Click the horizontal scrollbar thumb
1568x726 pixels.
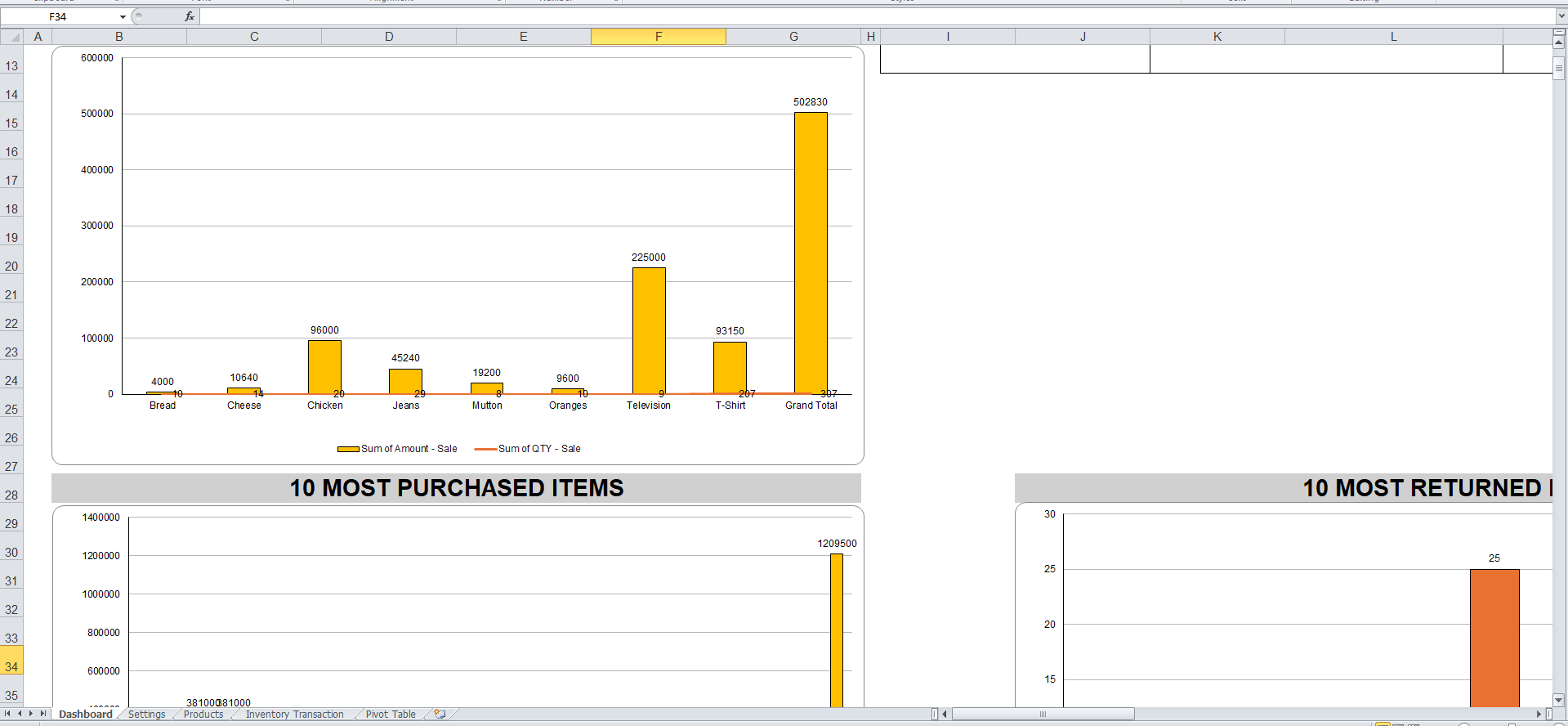(x=1043, y=714)
